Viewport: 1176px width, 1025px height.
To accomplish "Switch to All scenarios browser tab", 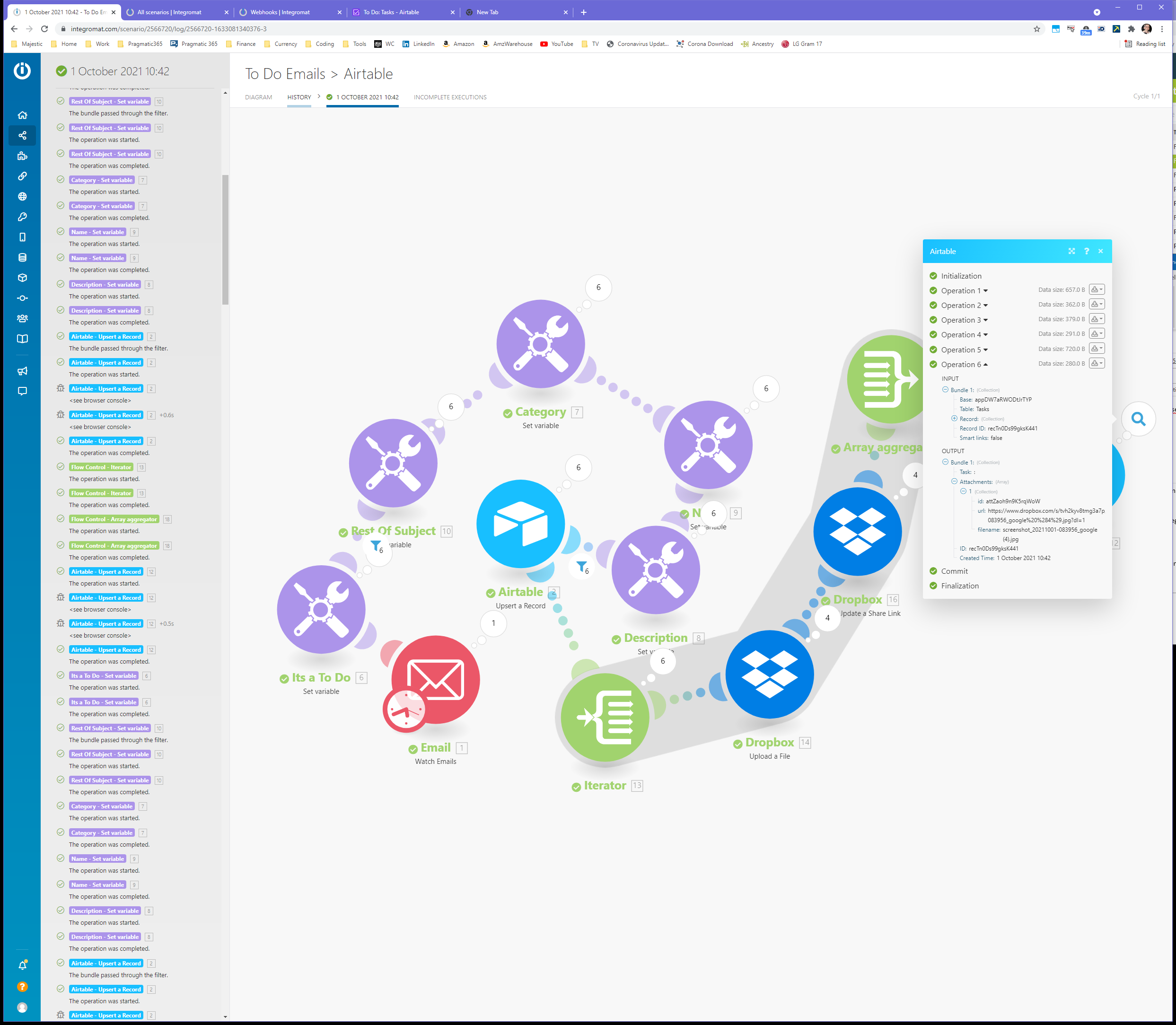I will (x=176, y=12).
